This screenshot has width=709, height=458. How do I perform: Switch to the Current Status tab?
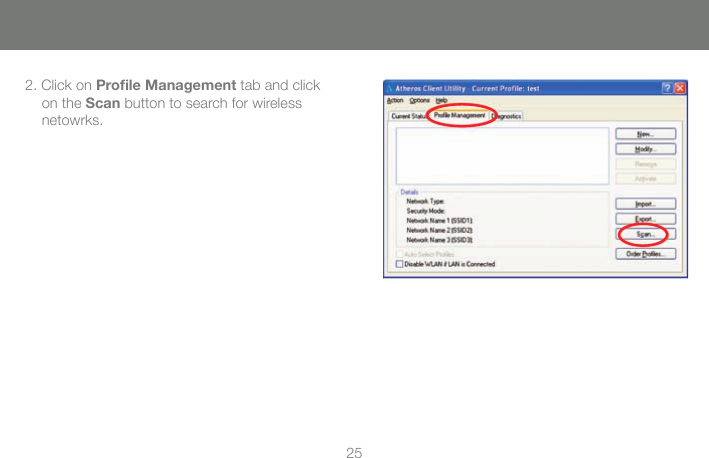[408, 116]
